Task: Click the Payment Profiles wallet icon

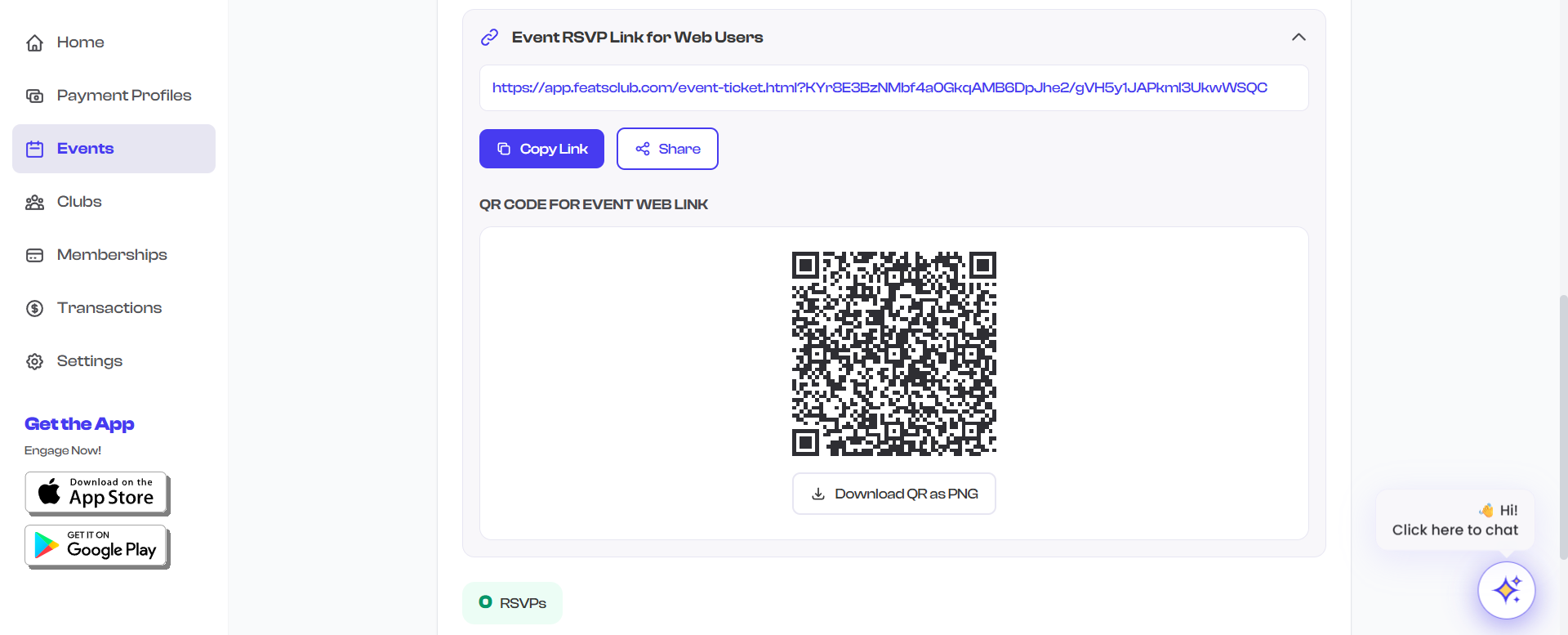Action: [34, 96]
